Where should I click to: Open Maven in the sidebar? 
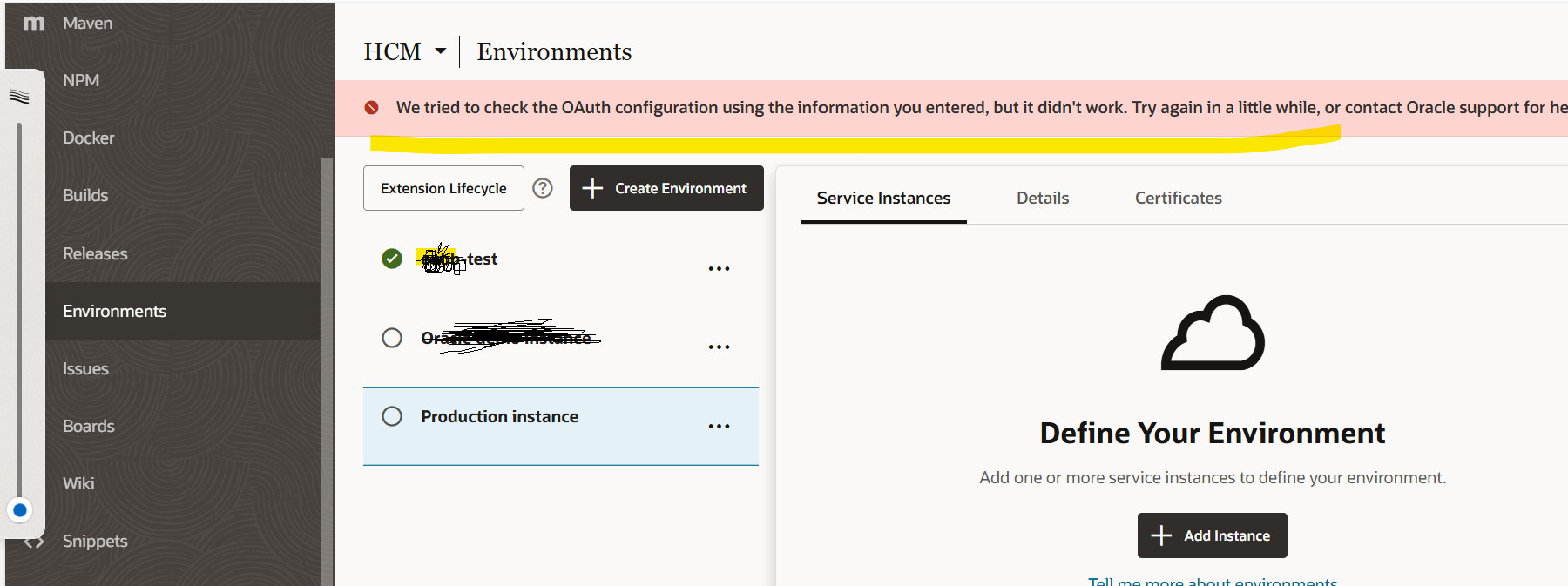click(87, 24)
